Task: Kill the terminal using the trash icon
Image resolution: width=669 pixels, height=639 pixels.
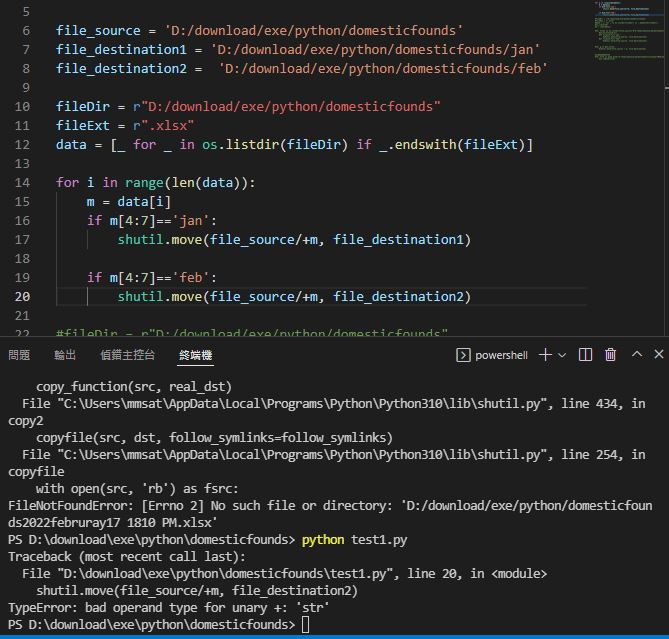Action: pyautogui.click(x=610, y=354)
